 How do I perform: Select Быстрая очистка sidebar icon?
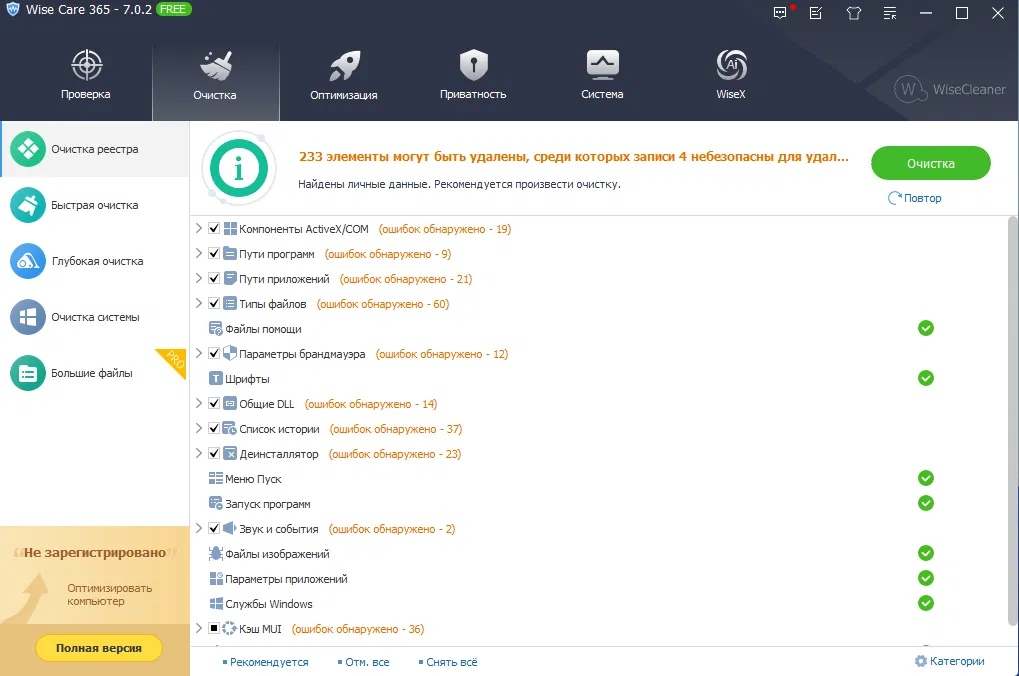(28, 205)
